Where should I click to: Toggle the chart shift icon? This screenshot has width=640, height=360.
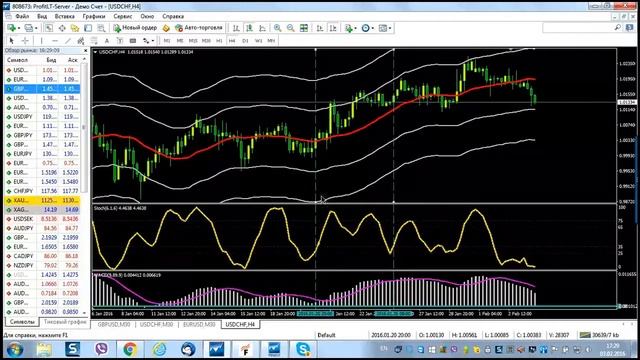click(333, 28)
